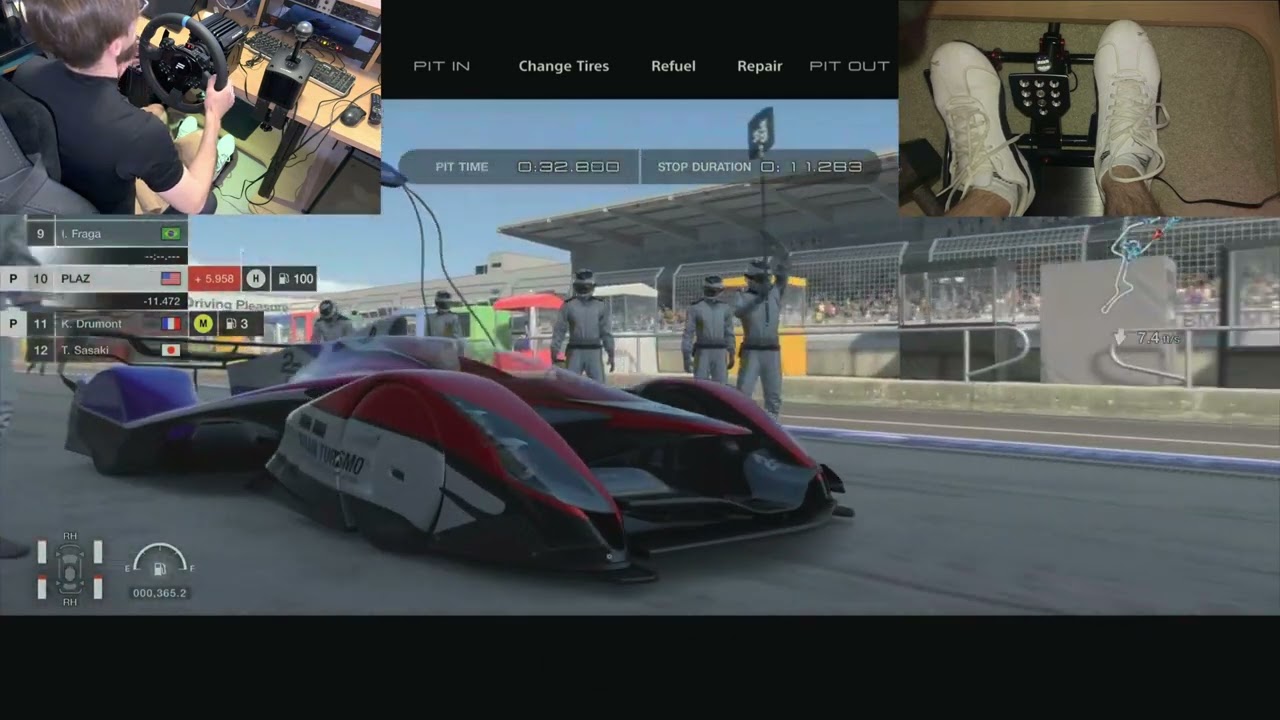Click the pit P marker beside position 11
Image resolution: width=1280 pixels, height=720 pixels.
13,324
